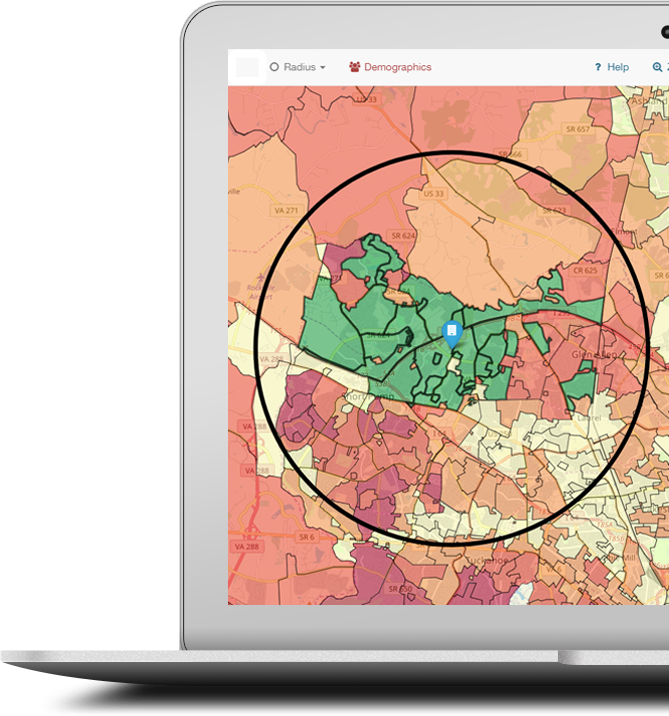Click the VA 271 route shield
This screenshot has width=669, height=716.
tap(285, 211)
